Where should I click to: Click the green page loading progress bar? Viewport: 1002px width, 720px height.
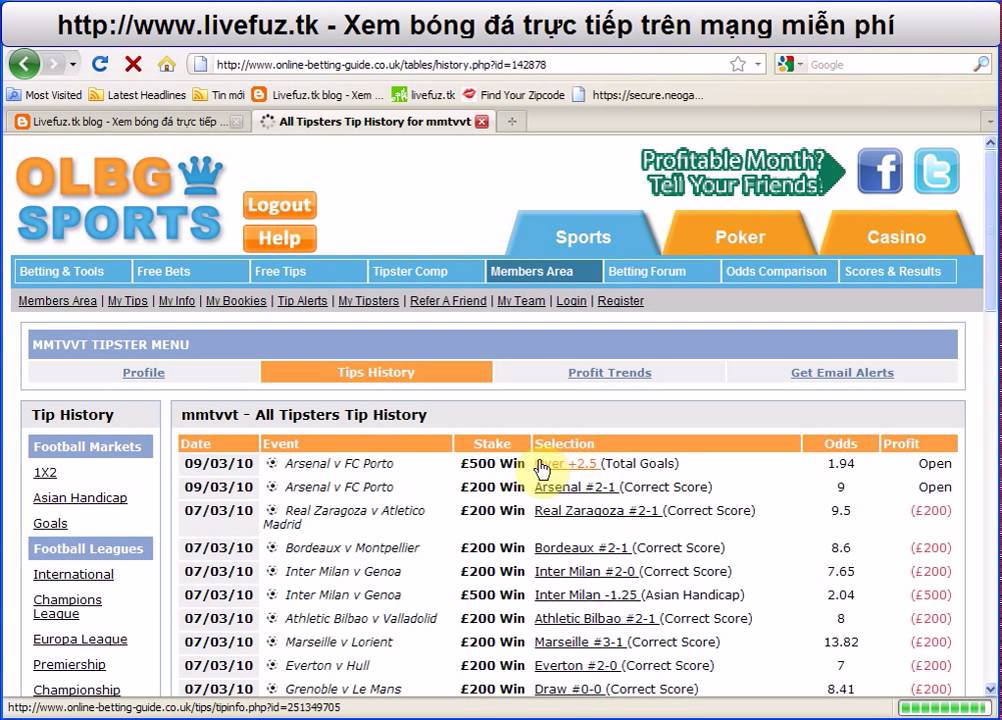pyautogui.click(x=943, y=708)
